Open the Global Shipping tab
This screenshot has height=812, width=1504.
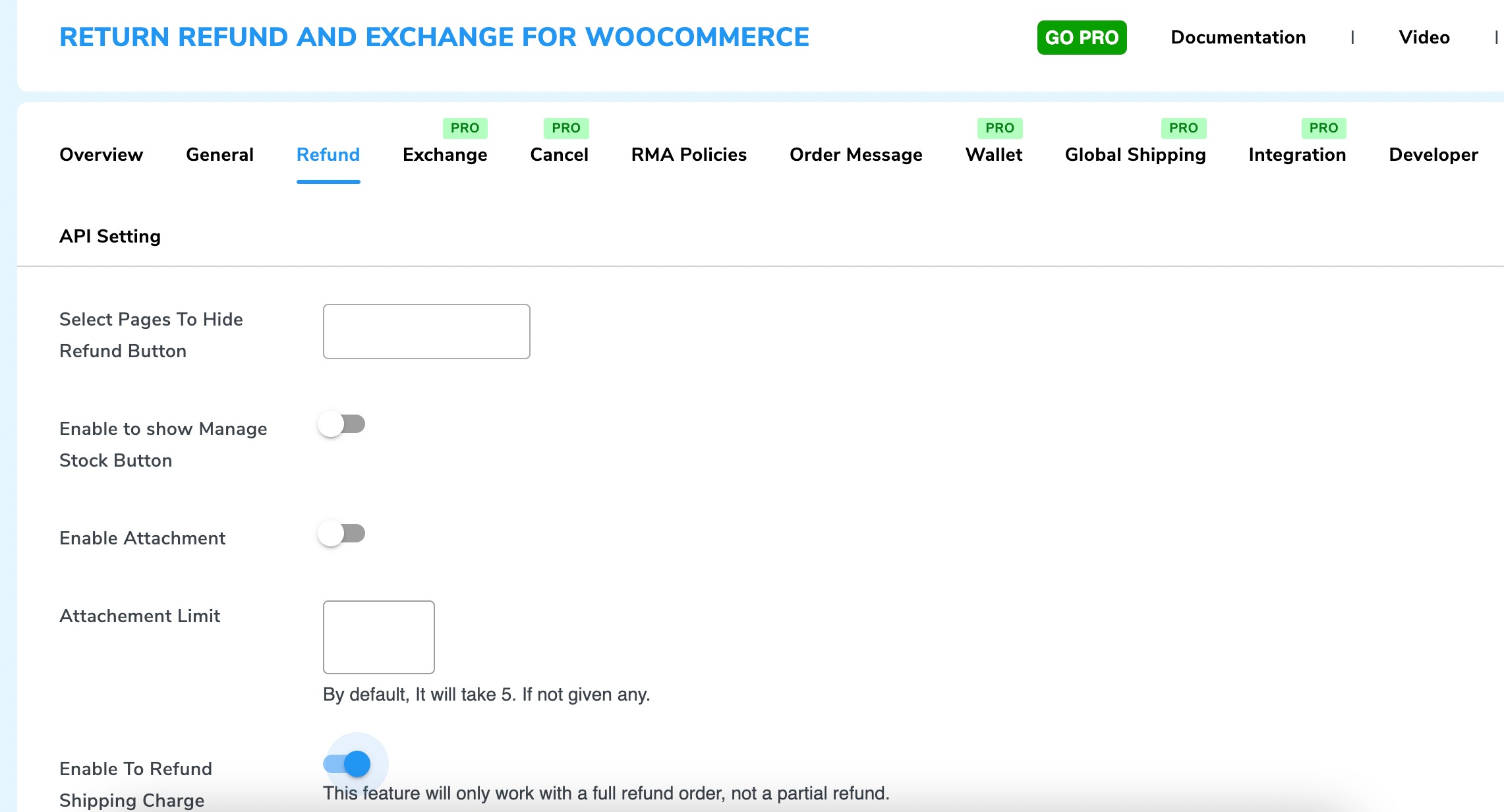1135,154
